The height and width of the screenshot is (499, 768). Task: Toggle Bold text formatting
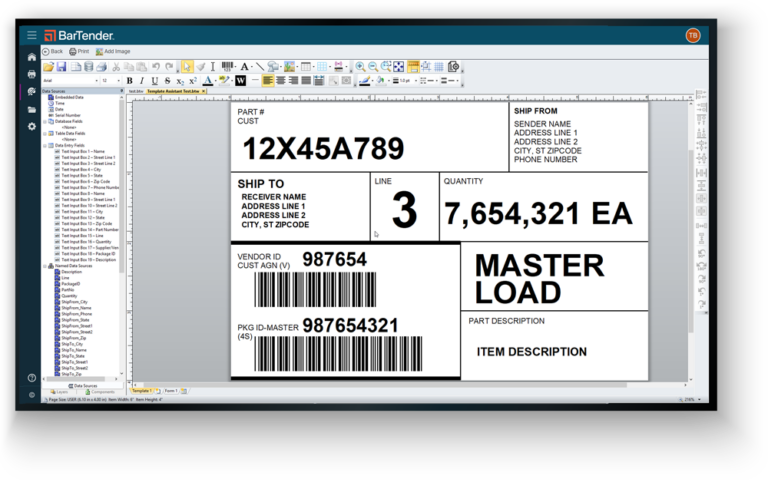pyautogui.click(x=130, y=80)
